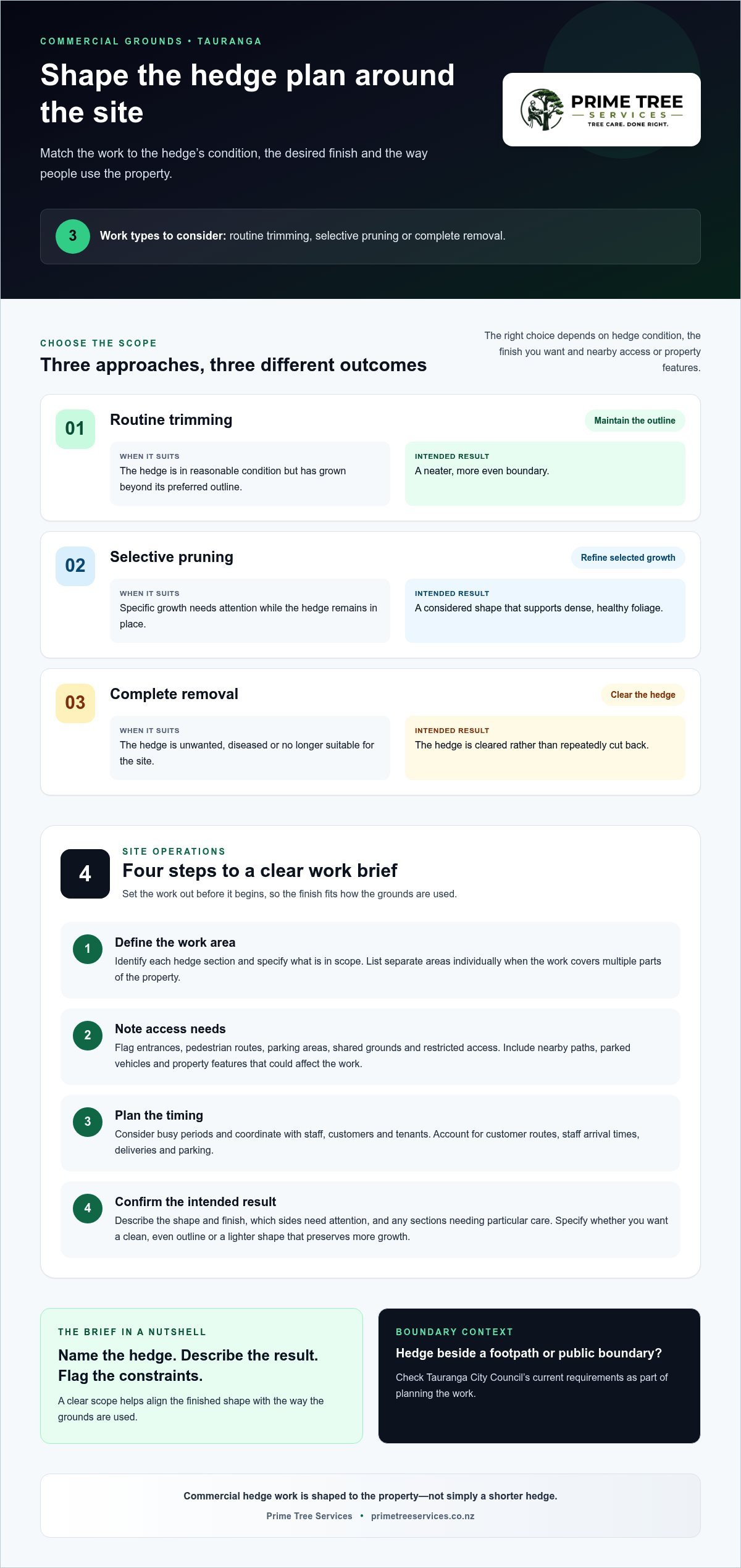Select the 02 Selective pruning number badge
Screen dimensions: 741x1568
75,566
